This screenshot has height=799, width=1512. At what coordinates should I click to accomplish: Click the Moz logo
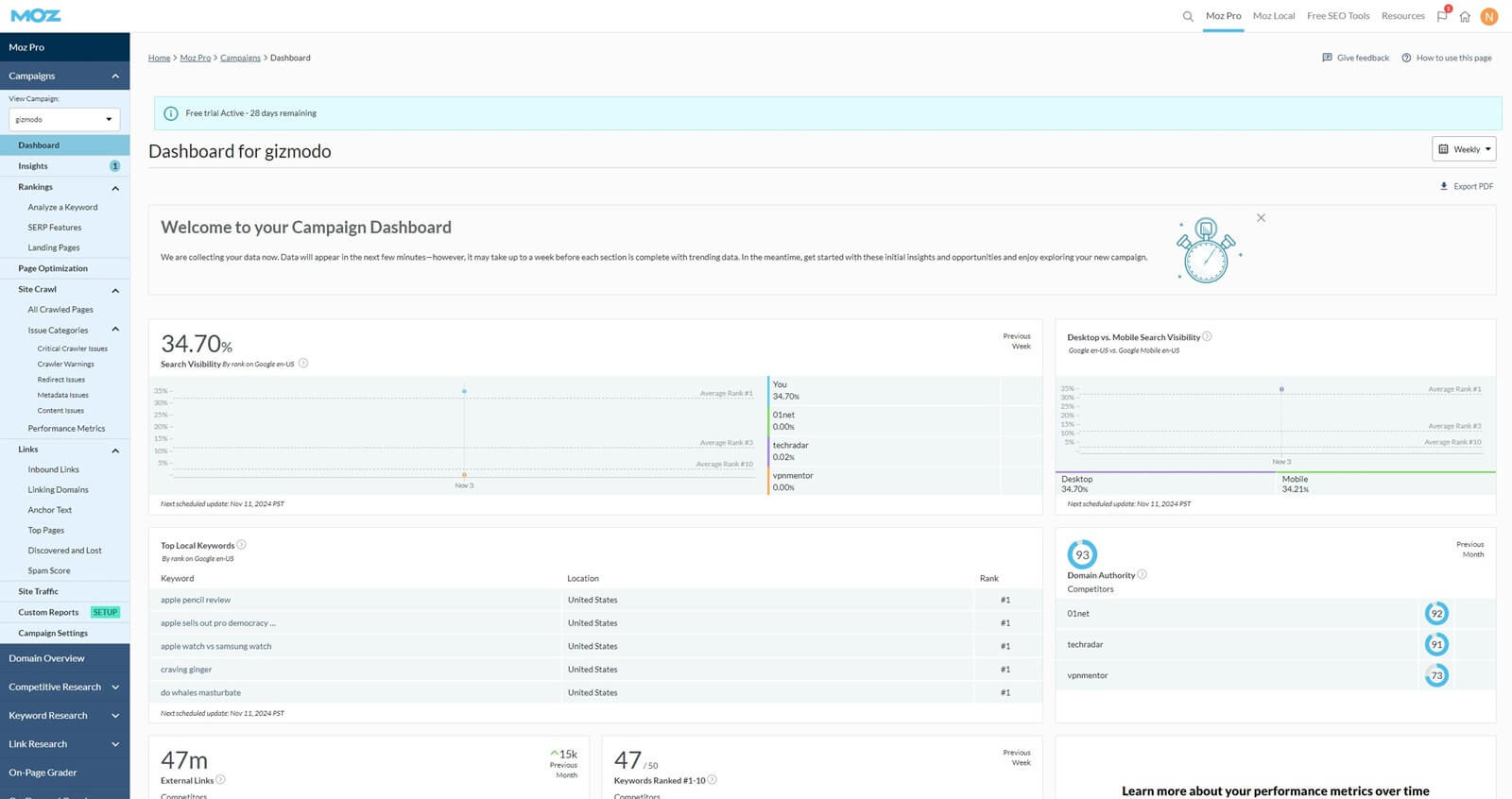[x=36, y=16]
